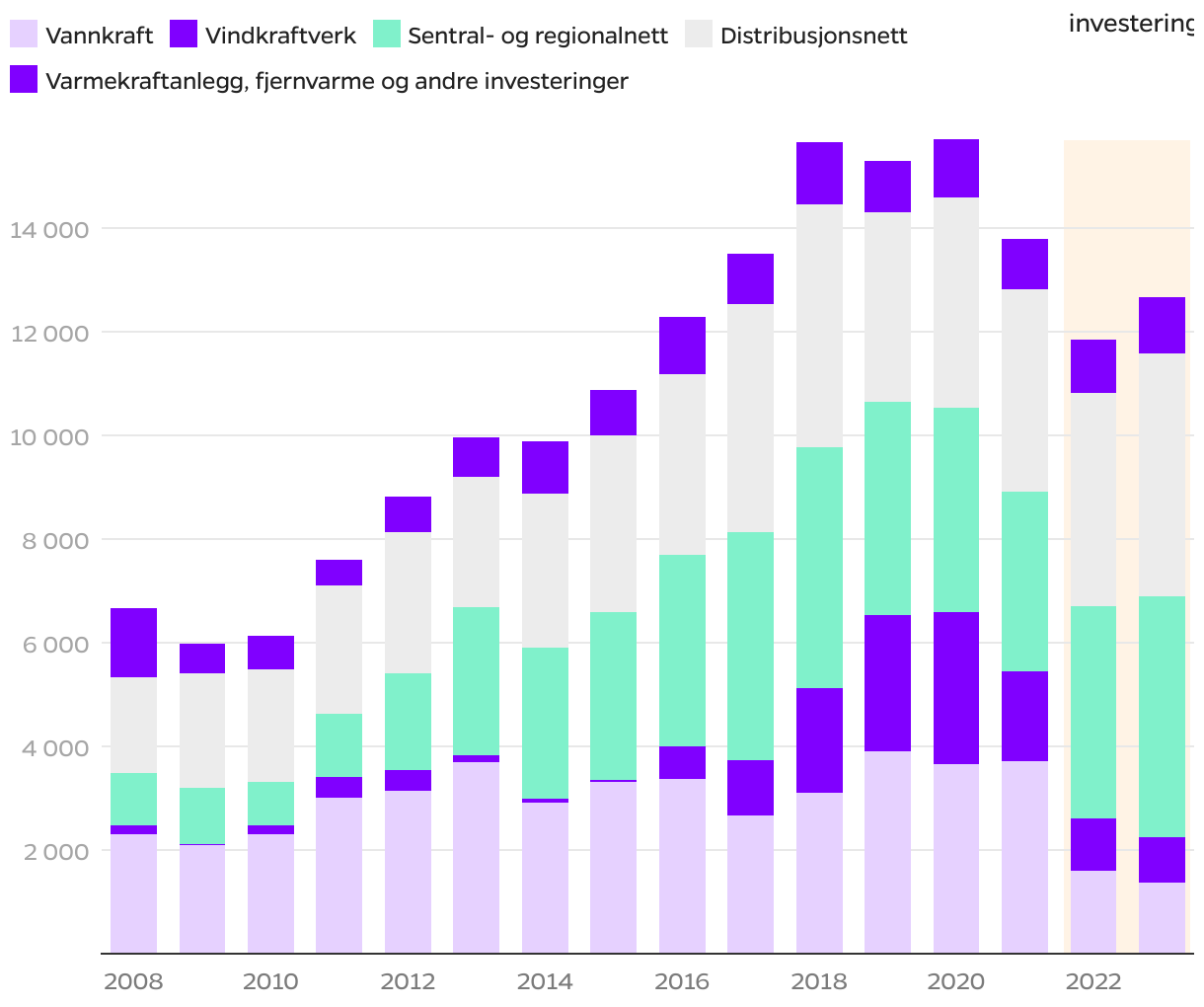Toggle Varmekraftanlegg, fjernvarme og andre investeringer label
This screenshot has width=1204, height=1007.
tap(337, 81)
